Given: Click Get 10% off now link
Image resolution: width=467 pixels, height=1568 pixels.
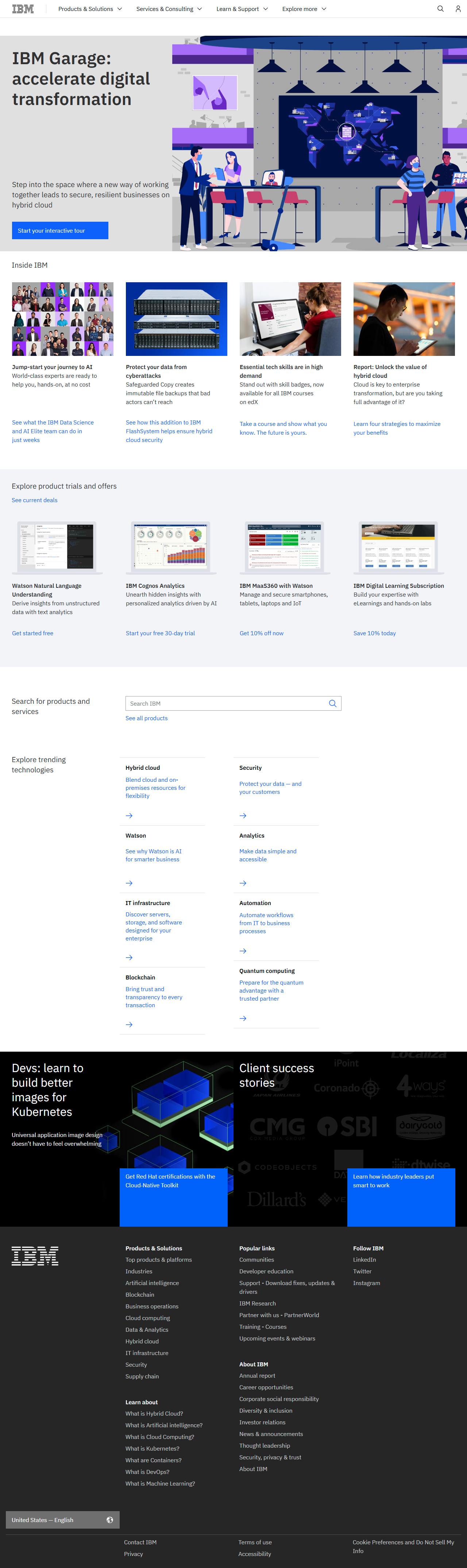Looking at the screenshot, I should tap(261, 633).
